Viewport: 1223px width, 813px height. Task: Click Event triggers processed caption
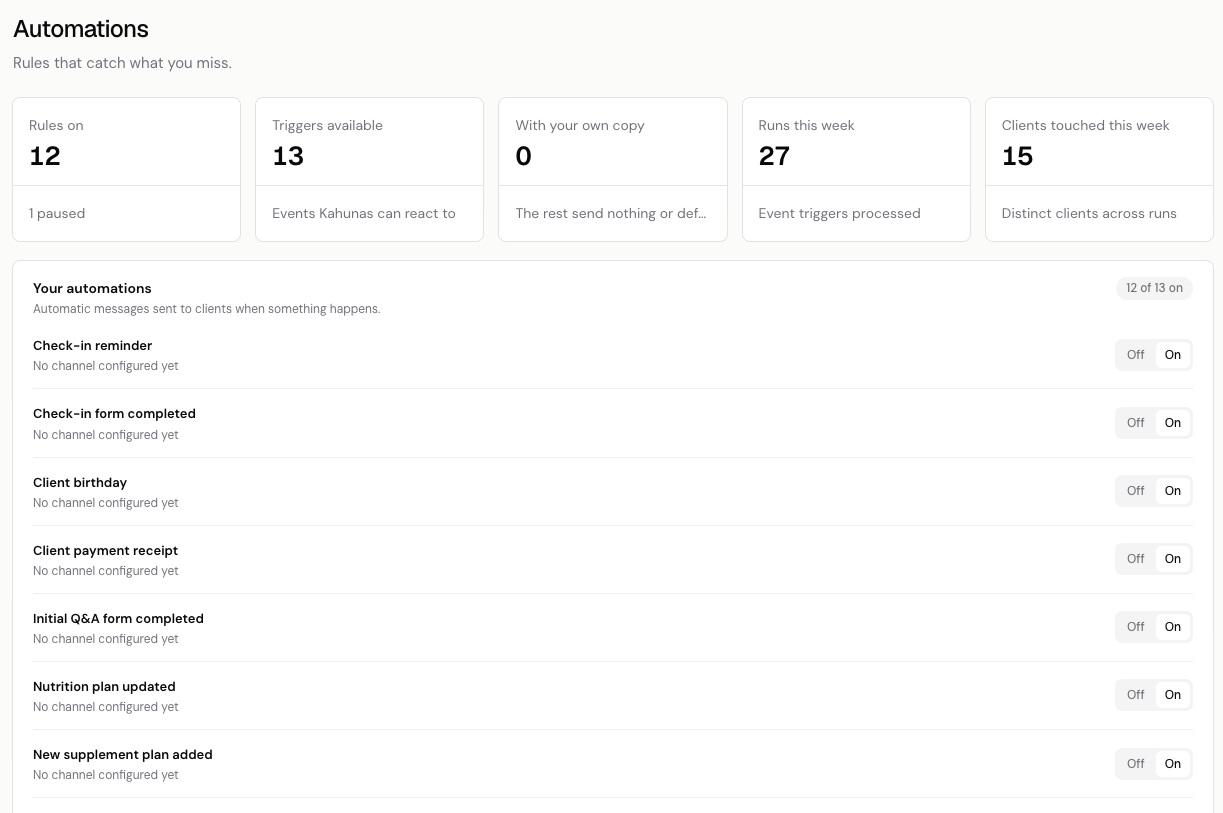(839, 213)
